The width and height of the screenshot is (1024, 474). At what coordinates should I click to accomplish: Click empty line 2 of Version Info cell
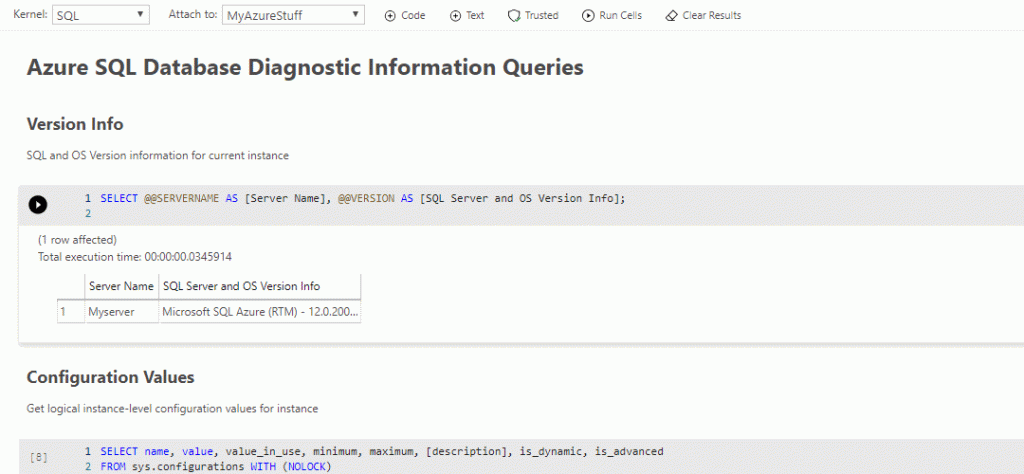[300, 214]
